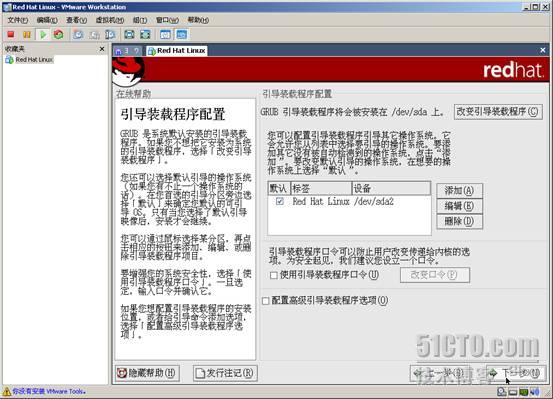The width and height of the screenshot is (553, 399).
Task: Click the 默认 column header
Action: 279,188
